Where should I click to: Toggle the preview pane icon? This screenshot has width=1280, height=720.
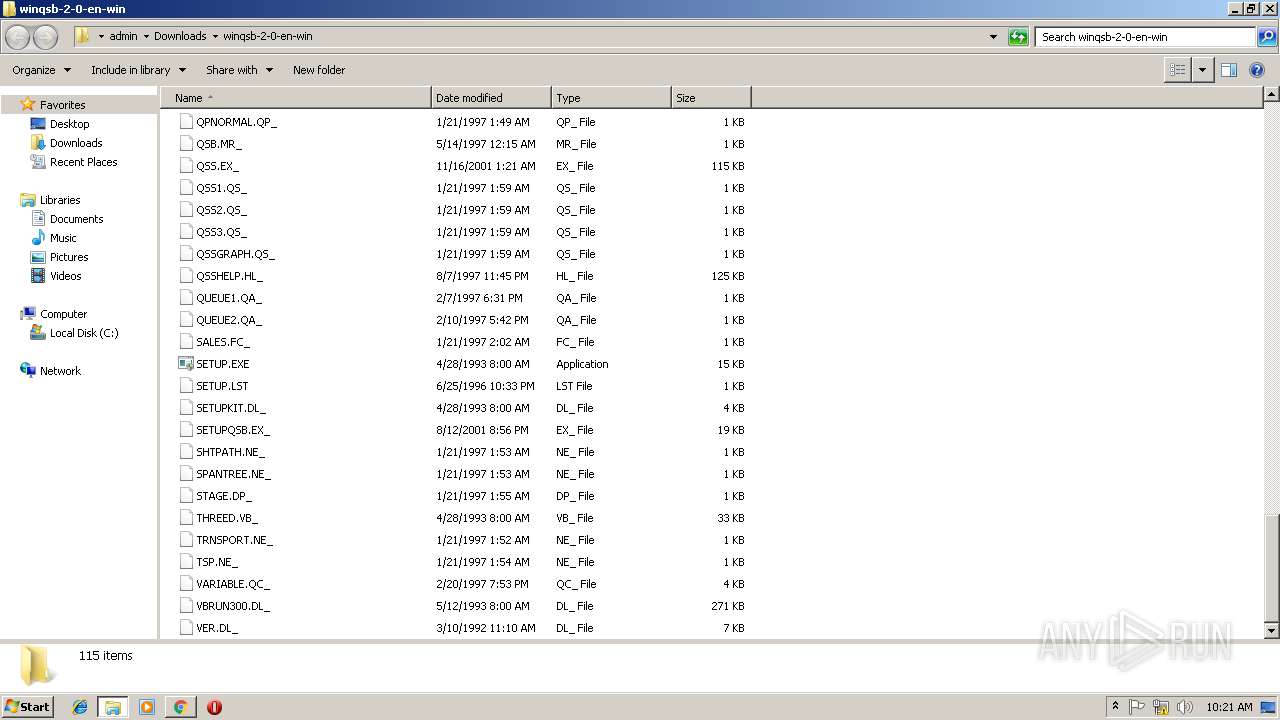(1229, 70)
